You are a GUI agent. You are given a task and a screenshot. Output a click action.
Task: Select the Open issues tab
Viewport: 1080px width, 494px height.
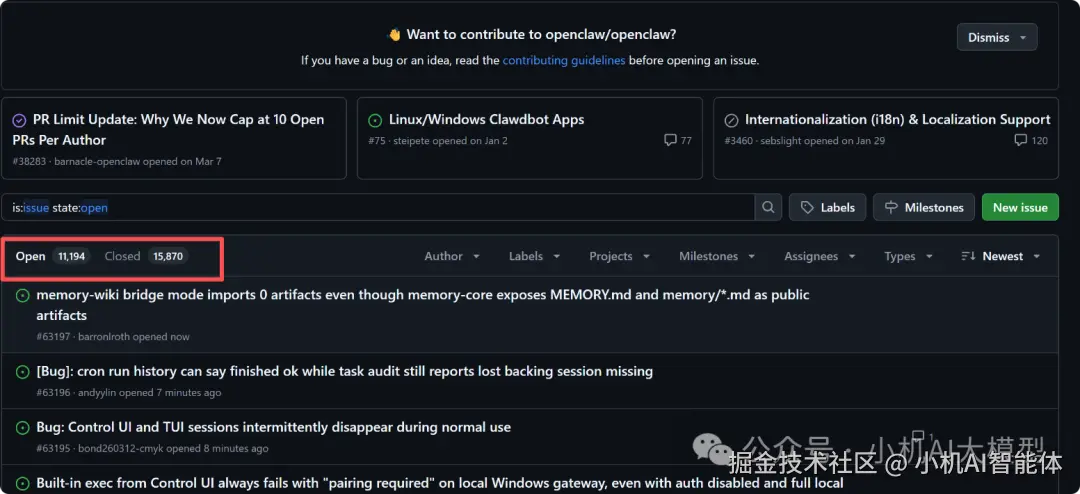coord(52,256)
